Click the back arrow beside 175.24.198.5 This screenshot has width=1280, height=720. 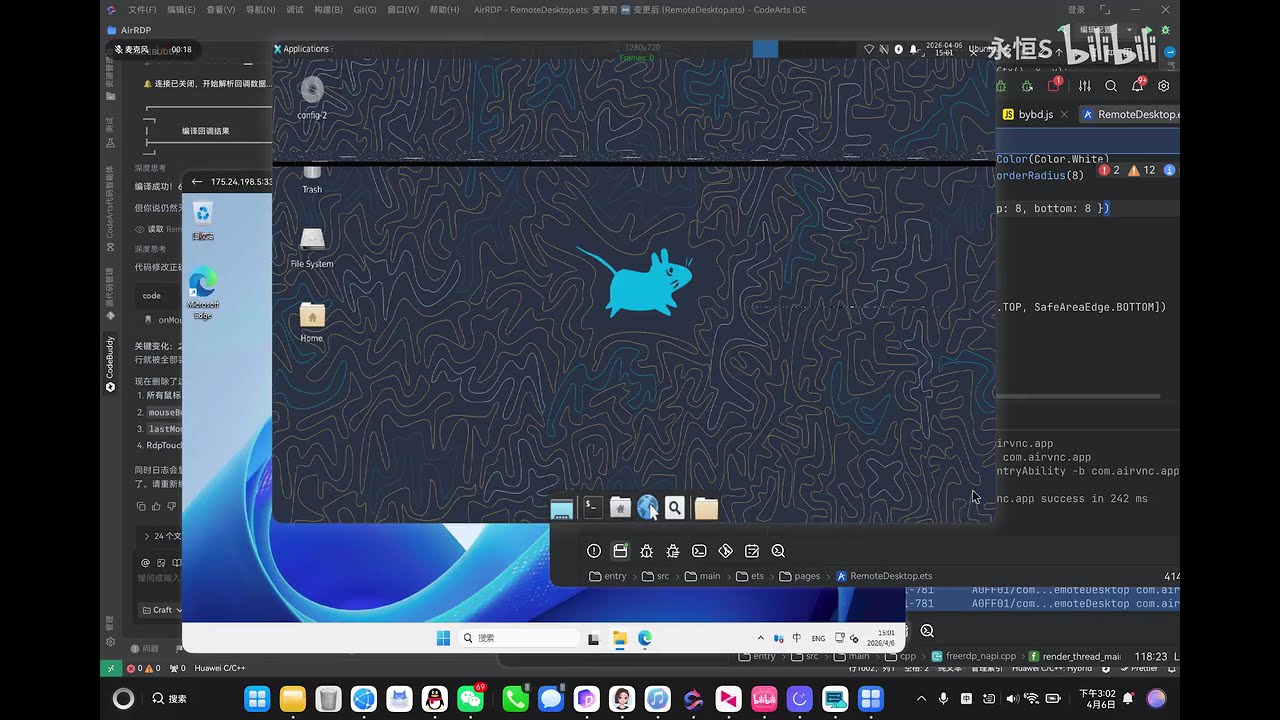pyautogui.click(x=197, y=182)
